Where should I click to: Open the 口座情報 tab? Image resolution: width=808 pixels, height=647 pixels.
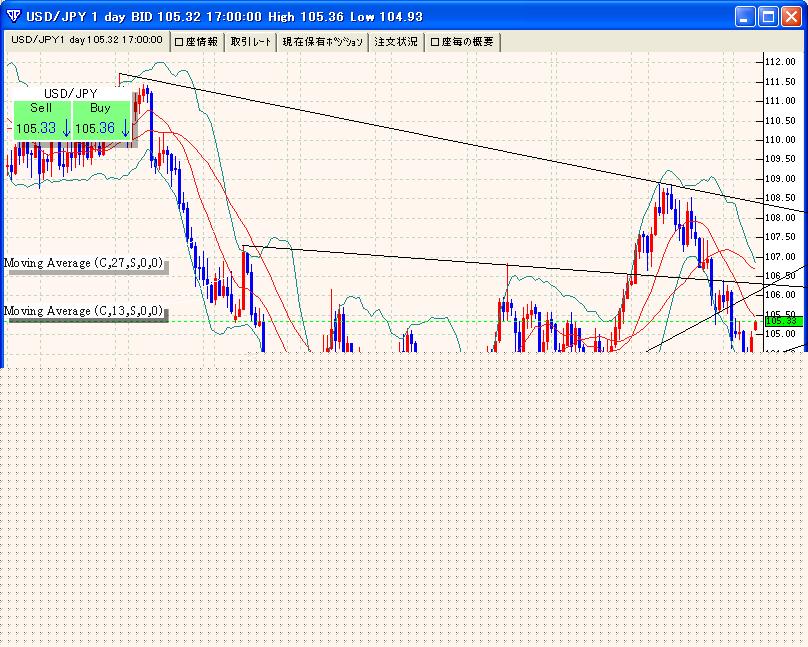(x=197, y=42)
